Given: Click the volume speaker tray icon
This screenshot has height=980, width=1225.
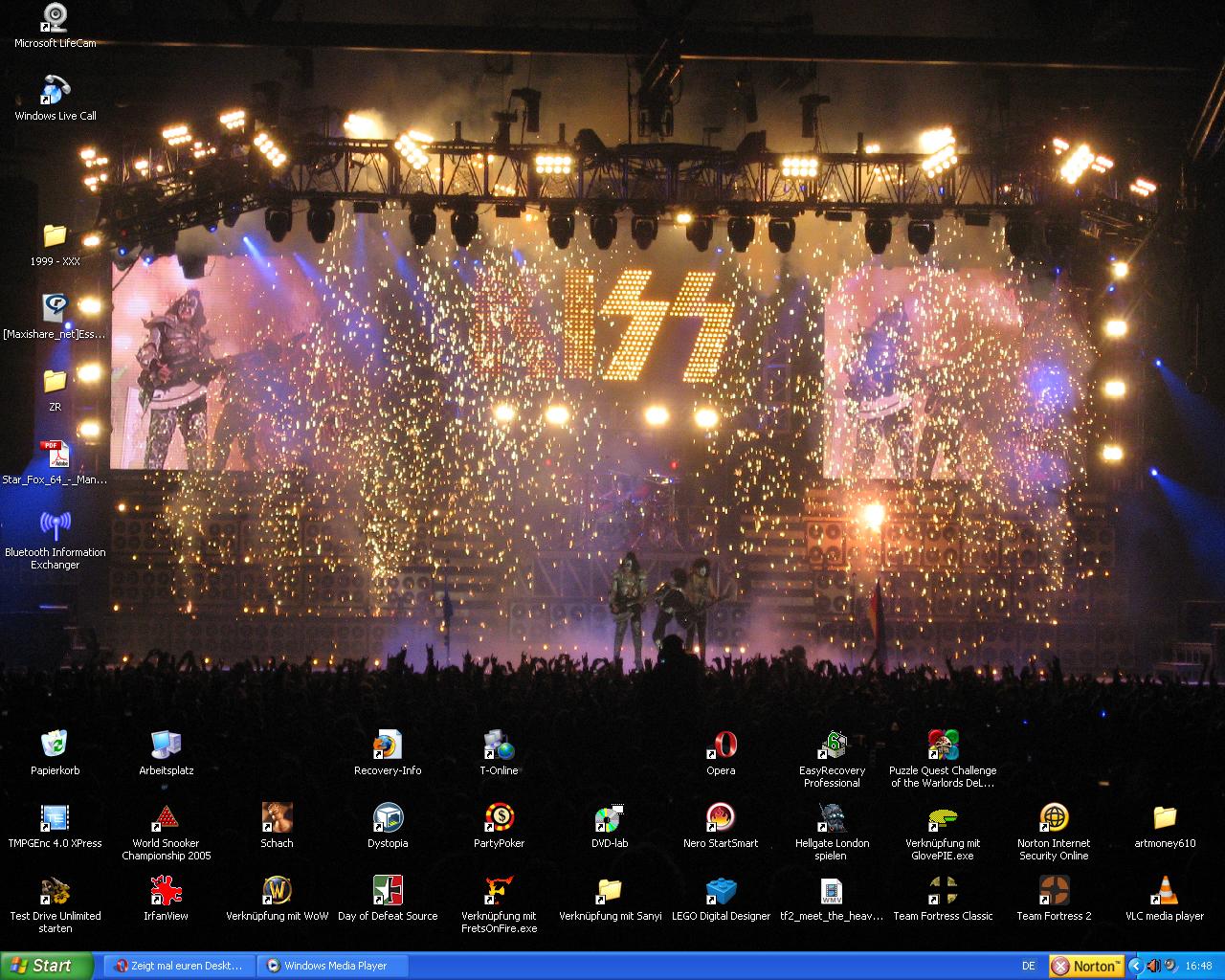Looking at the screenshot, I should (x=1153, y=966).
